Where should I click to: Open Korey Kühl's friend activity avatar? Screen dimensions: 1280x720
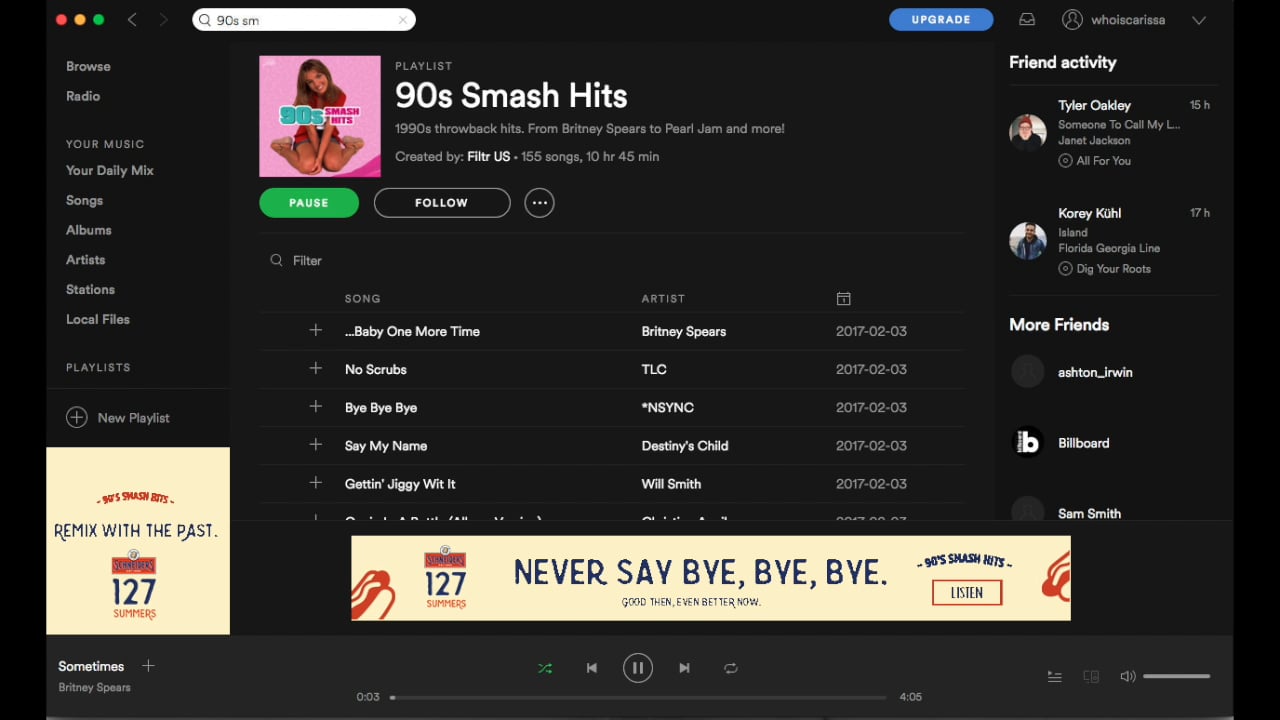click(x=1028, y=240)
